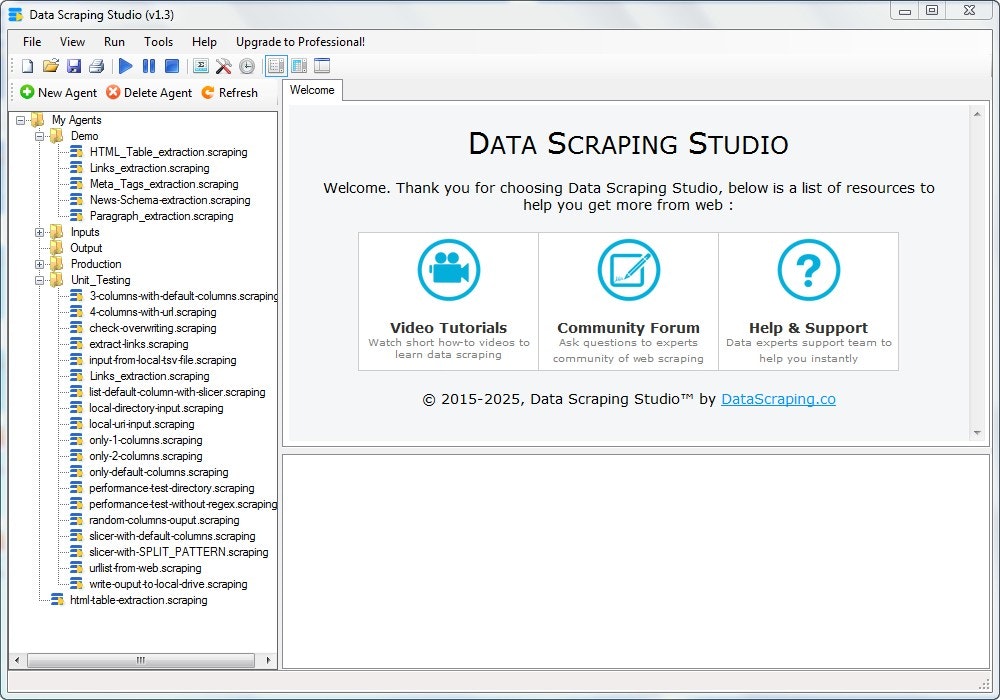Click the agents tree horizontal scrollbar

coord(140,660)
